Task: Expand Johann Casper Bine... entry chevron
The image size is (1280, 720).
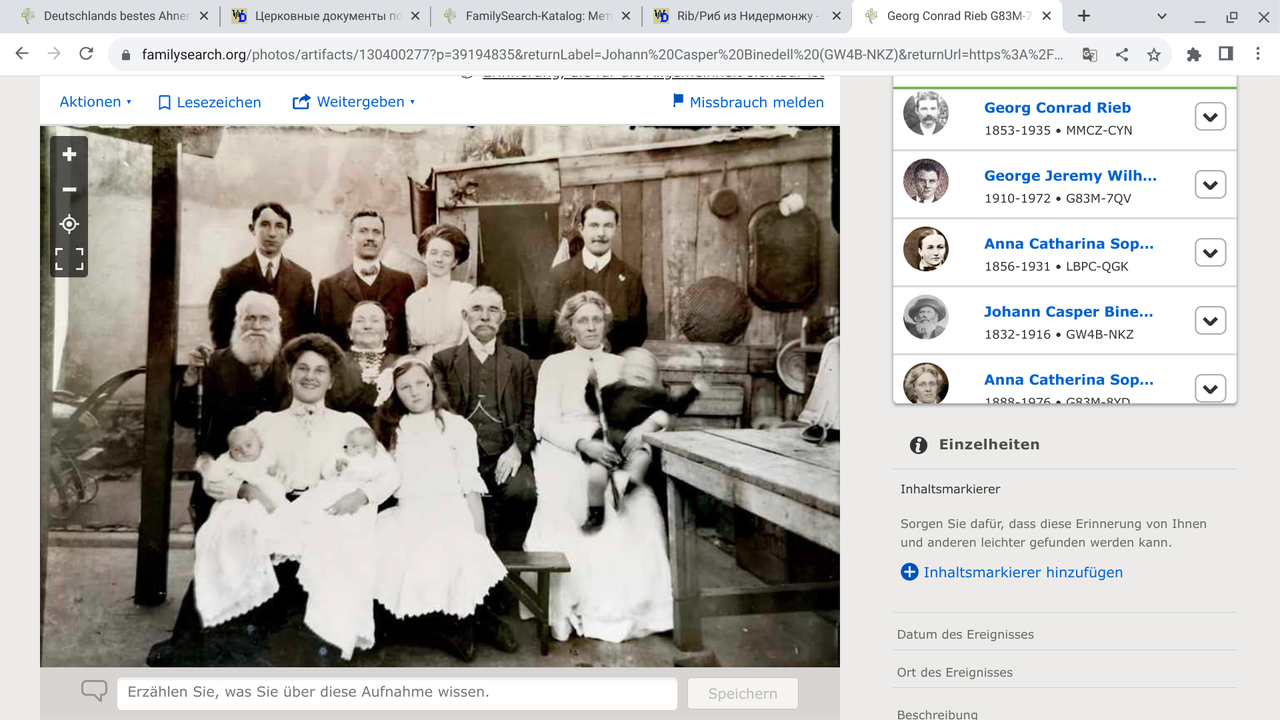Action: coord(1210,321)
